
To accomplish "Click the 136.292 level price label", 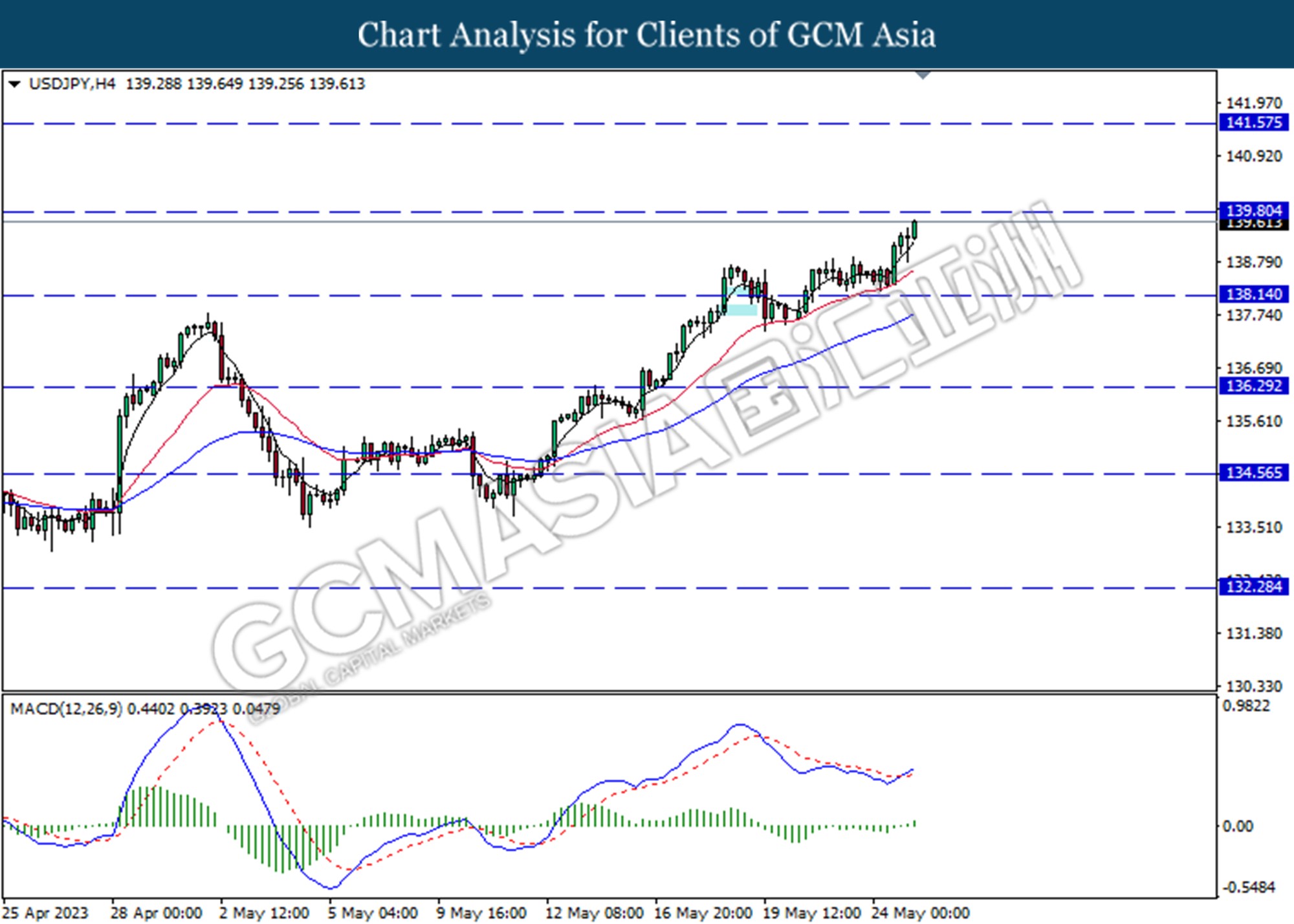I will pyautogui.click(x=1254, y=386).
